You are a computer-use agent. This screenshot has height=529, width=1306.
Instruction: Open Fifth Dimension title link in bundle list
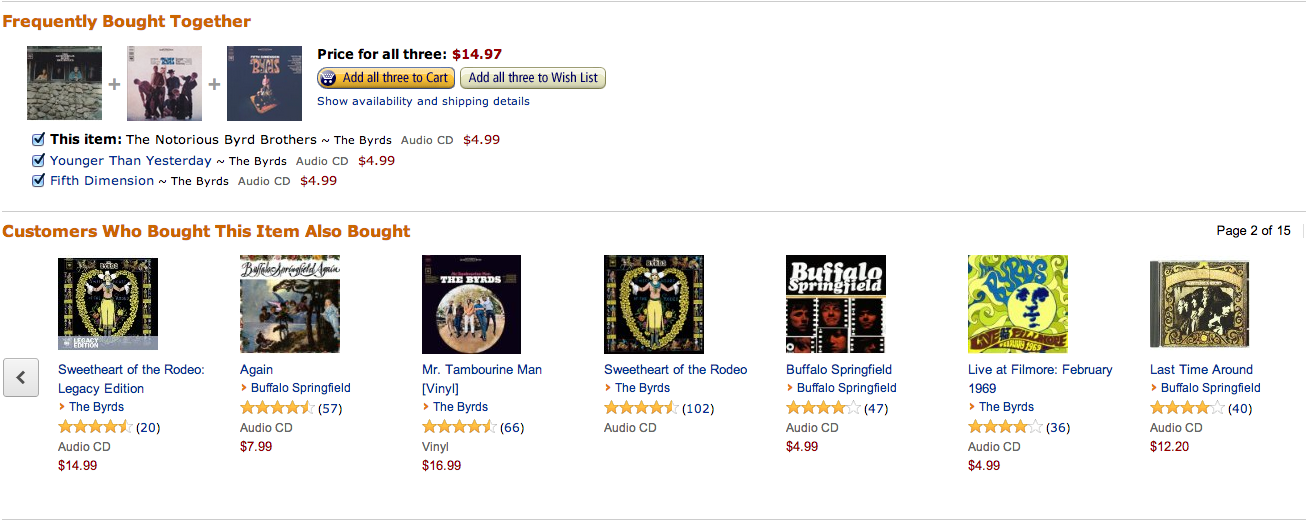tap(102, 181)
